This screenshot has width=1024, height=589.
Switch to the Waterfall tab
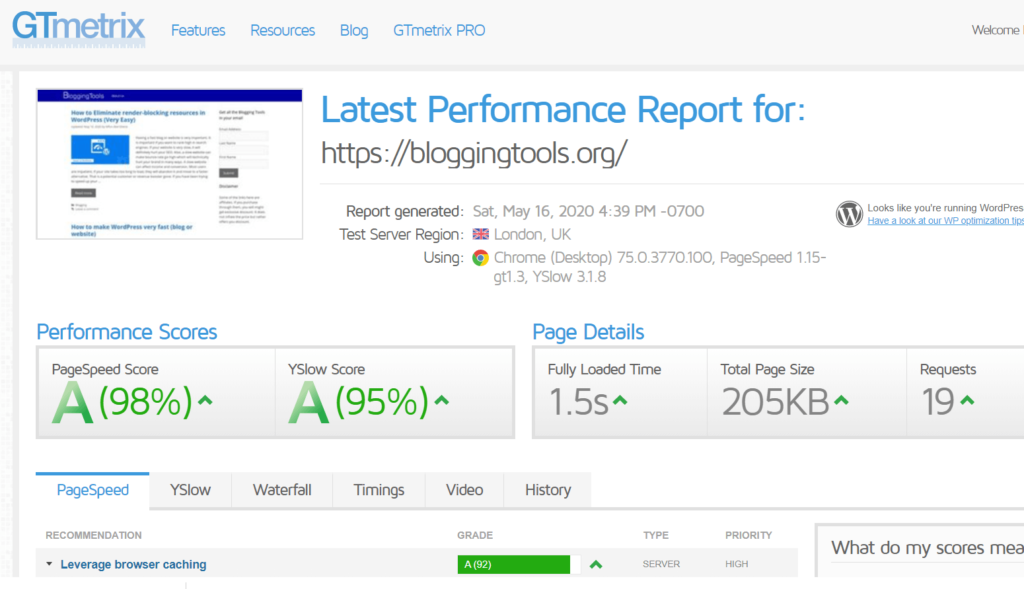(282, 490)
